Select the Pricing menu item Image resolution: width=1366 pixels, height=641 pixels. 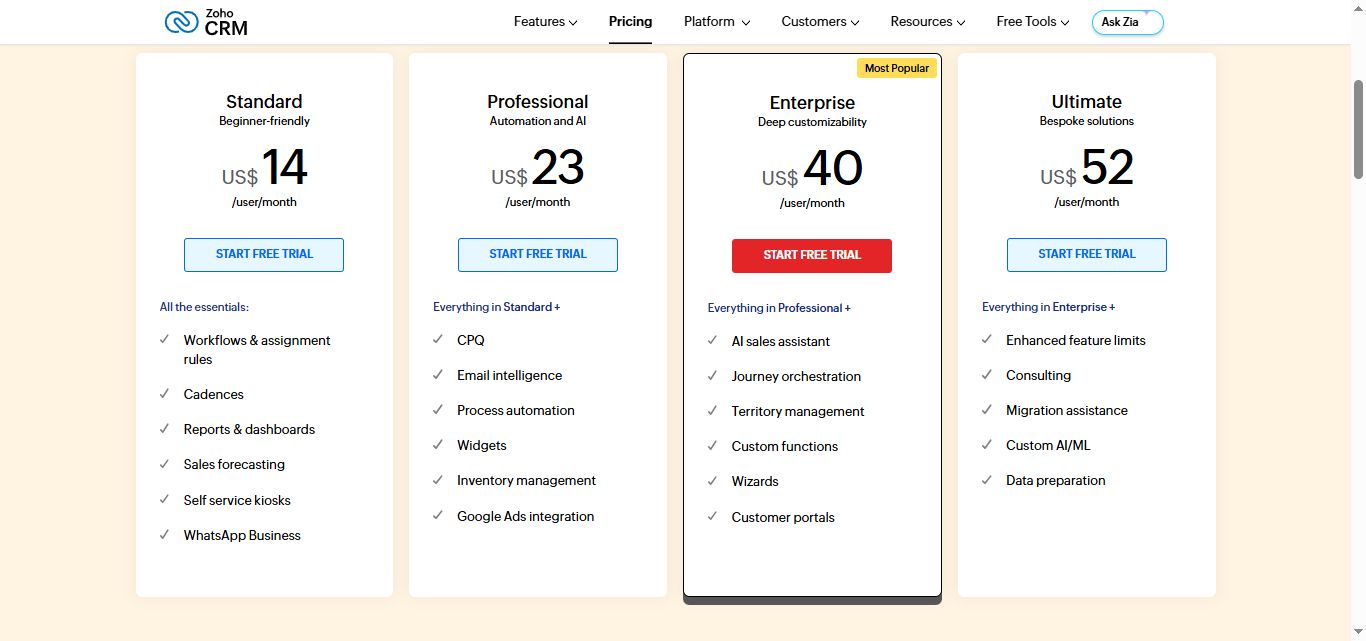[x=630, y=21]
